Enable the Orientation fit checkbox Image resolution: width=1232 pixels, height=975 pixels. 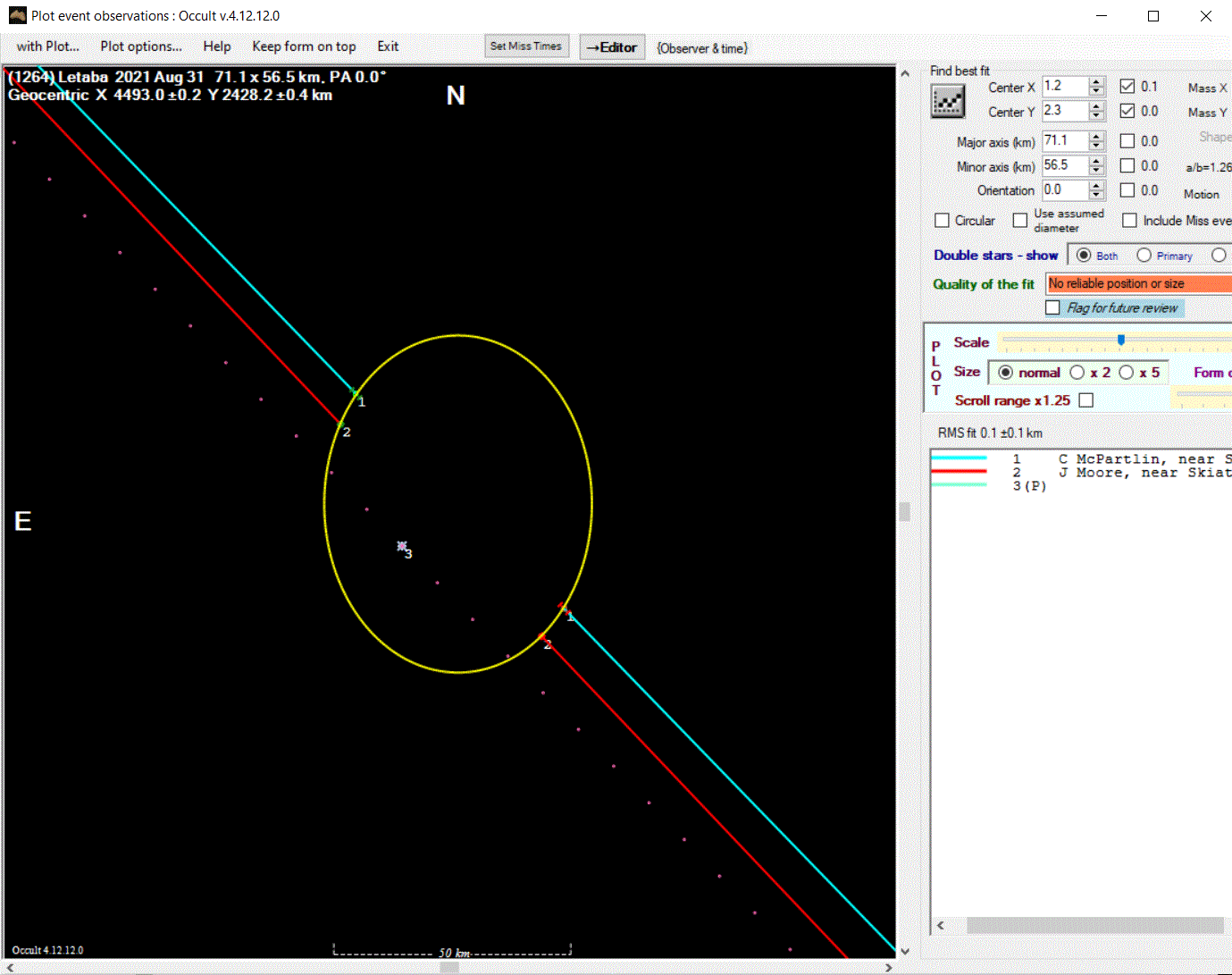[x=1127, y=190]
